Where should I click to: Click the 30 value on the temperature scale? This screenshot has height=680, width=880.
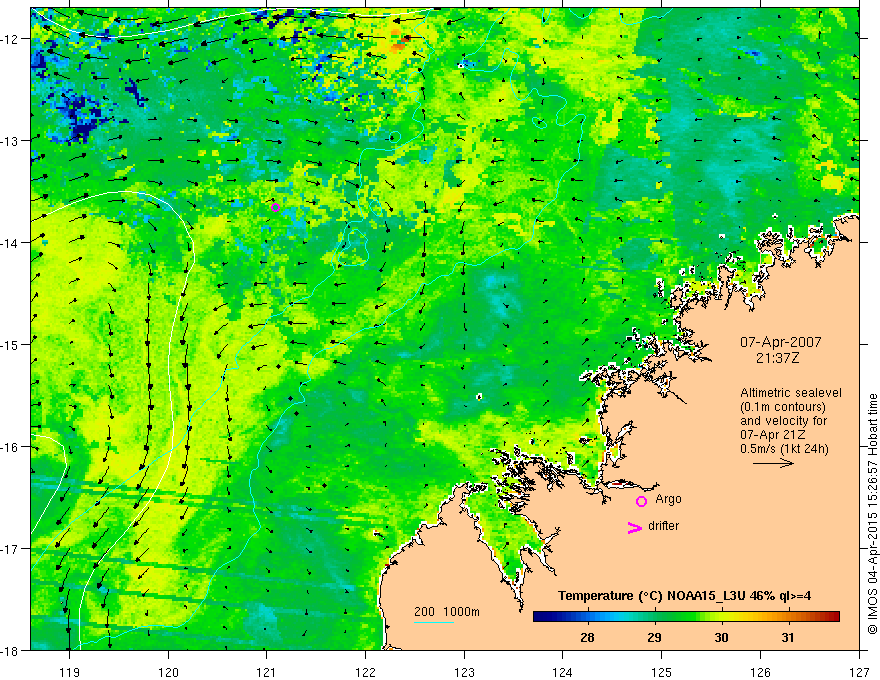[721, 637]
